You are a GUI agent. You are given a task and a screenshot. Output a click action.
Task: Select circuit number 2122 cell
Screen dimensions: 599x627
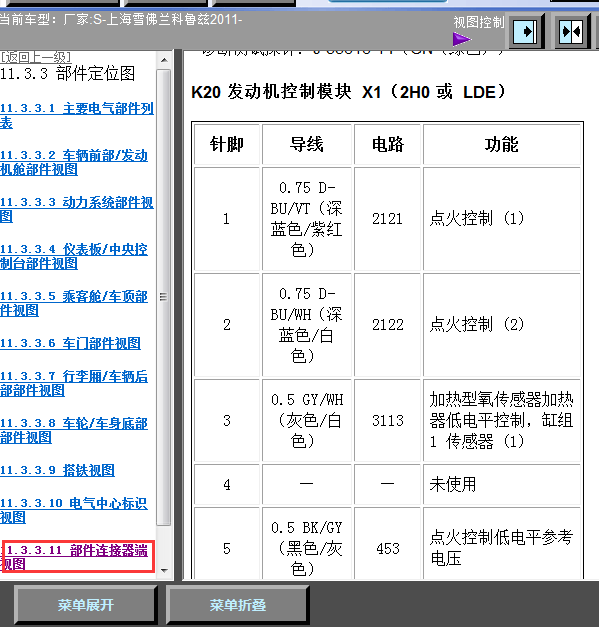(x=387, y=325)
